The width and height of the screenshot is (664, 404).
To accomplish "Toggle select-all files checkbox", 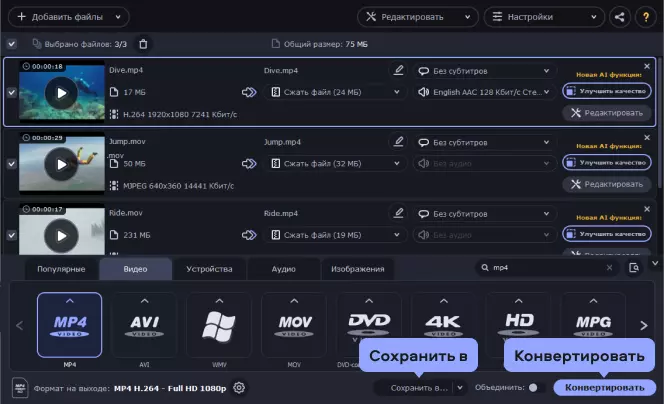I will pyautogui.click(x=11, y=44).
